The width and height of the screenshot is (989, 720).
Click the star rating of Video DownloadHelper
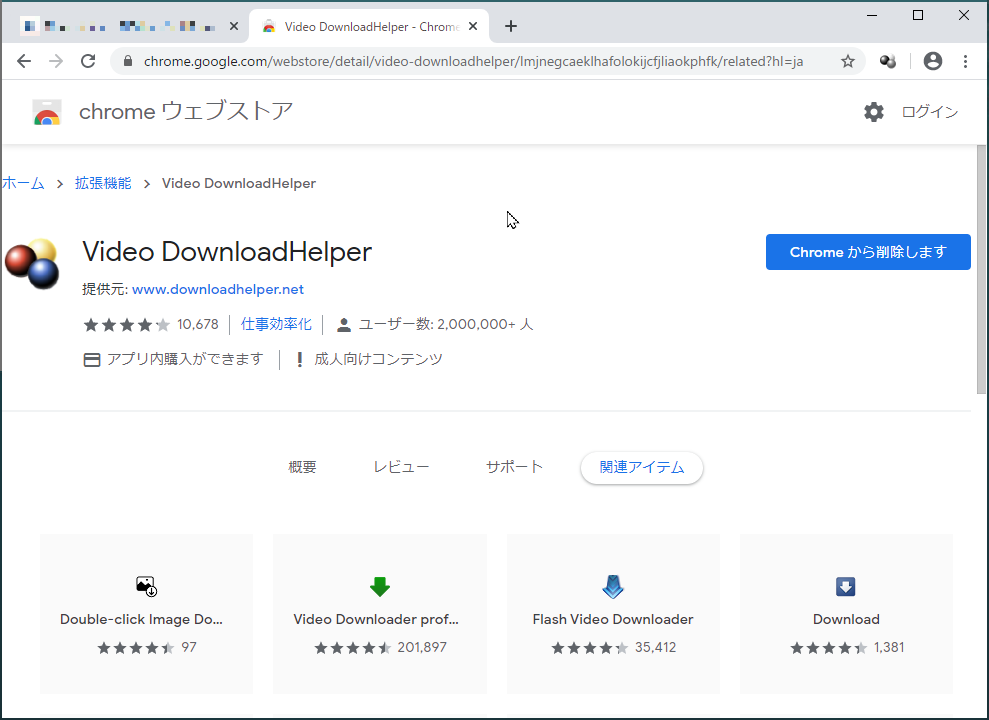pyautogui.click(x=127, y=325)
